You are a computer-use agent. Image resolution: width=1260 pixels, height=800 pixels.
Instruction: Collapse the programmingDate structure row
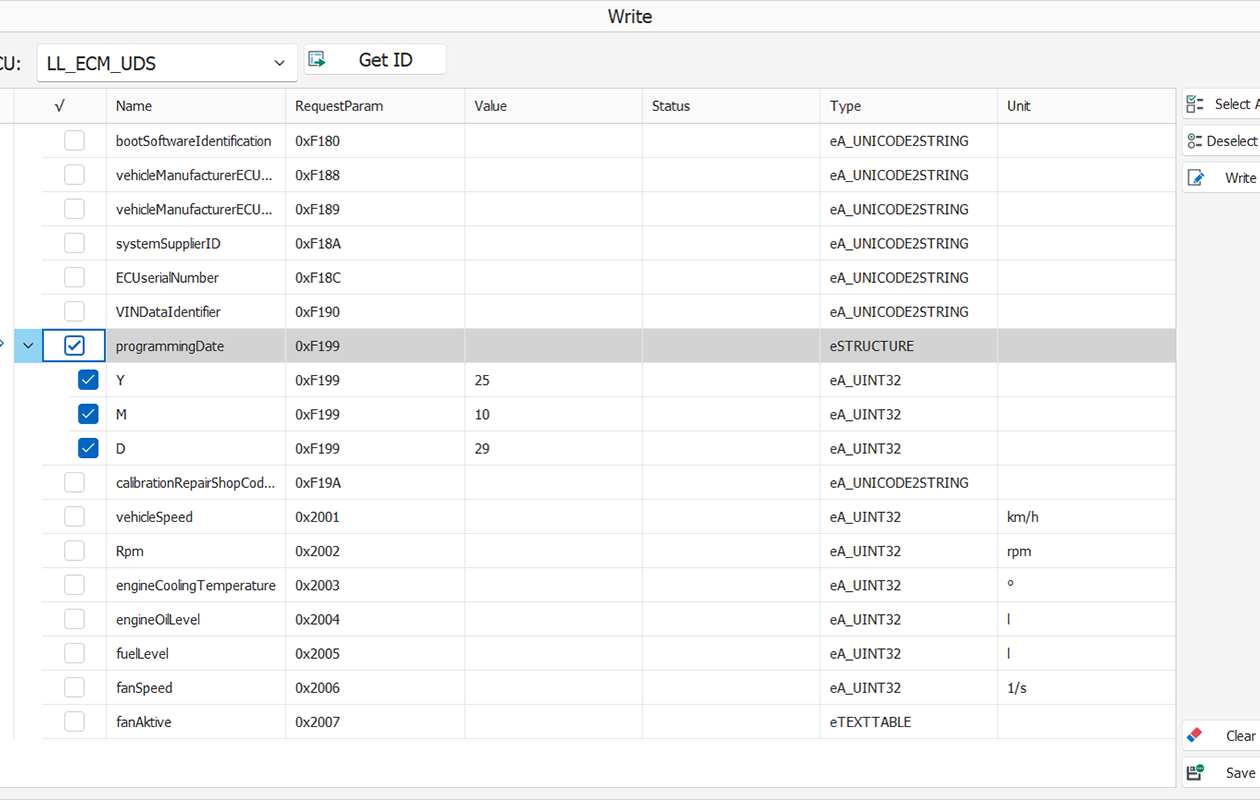[28, 346]
